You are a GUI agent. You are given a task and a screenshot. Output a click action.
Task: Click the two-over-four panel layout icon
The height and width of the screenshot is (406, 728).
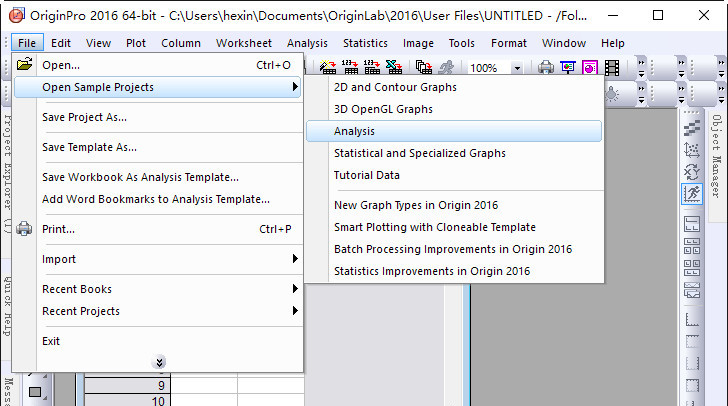pyautogui.click(x=692, y=268)
